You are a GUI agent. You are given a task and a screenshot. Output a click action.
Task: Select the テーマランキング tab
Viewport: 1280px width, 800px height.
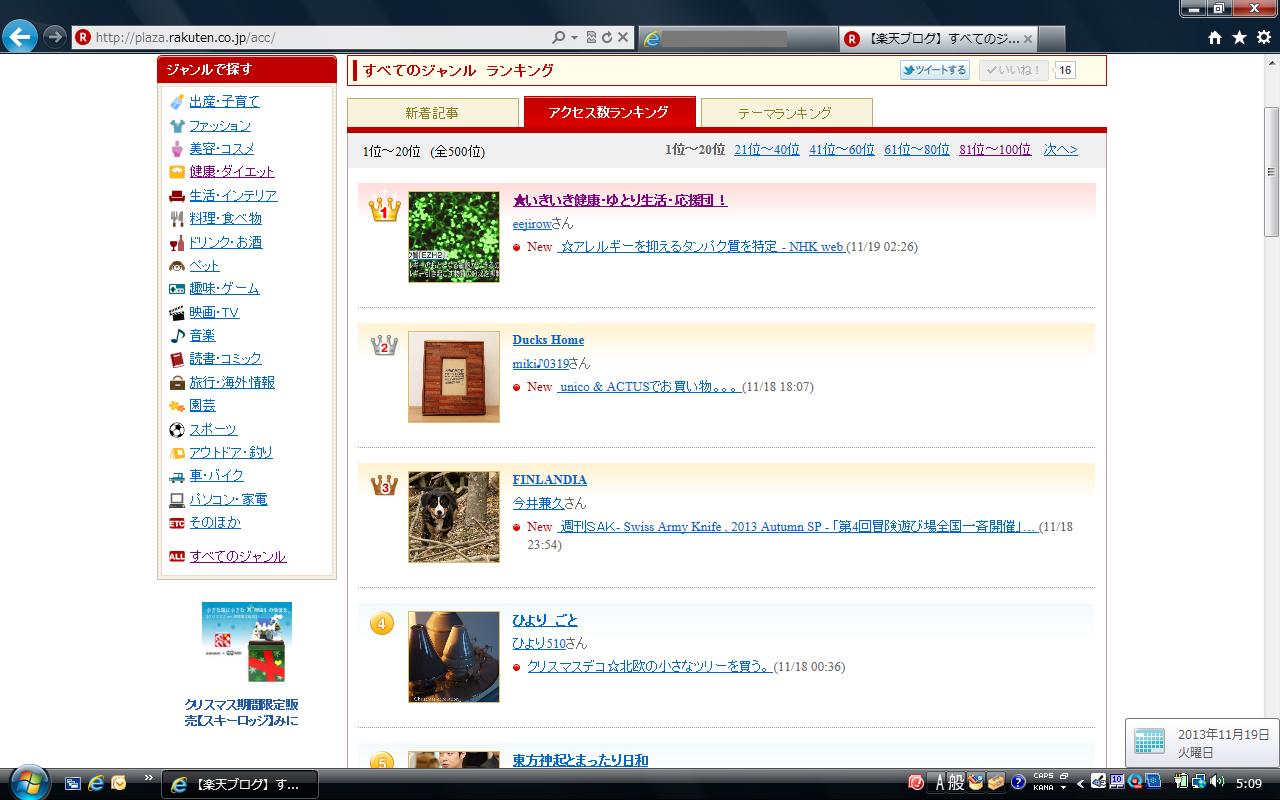tap(785, 113)
